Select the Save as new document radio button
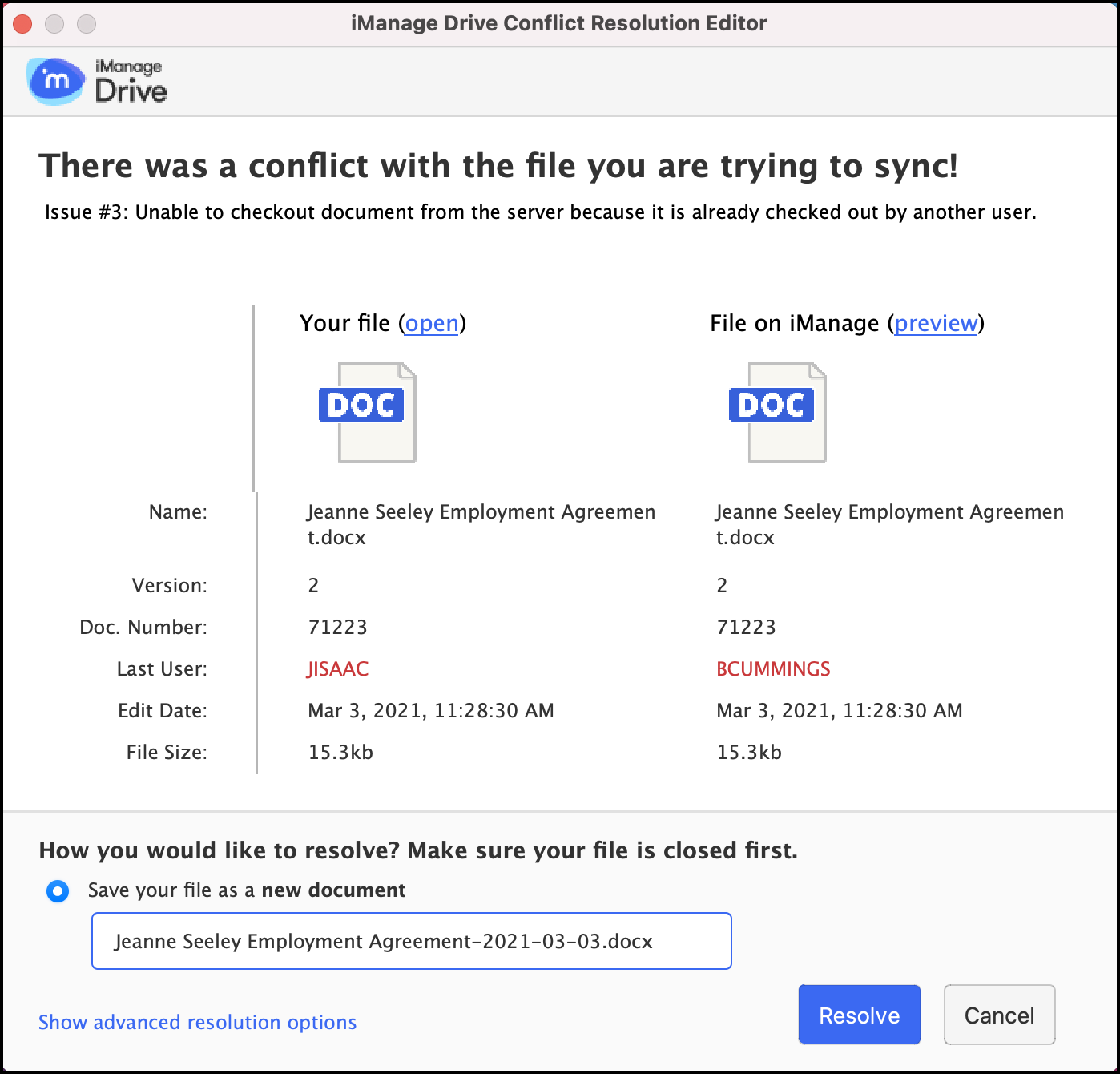Image resolution: width=1120 pixels, height=1074 pixels. coord(58,891)
